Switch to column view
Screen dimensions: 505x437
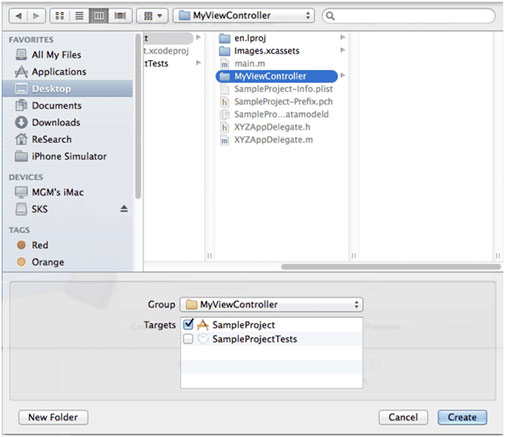[x=99, y=16]
